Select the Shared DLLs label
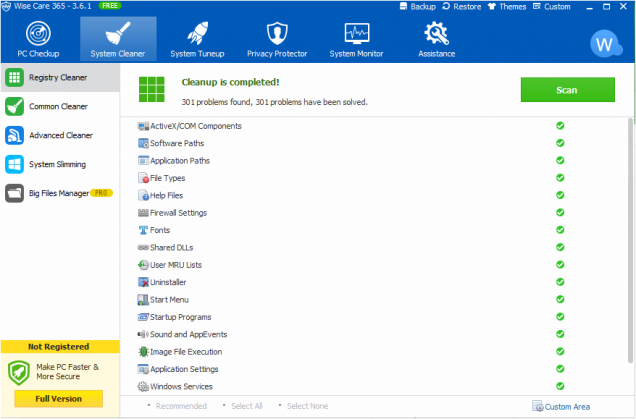 click(x=172, y=247)
